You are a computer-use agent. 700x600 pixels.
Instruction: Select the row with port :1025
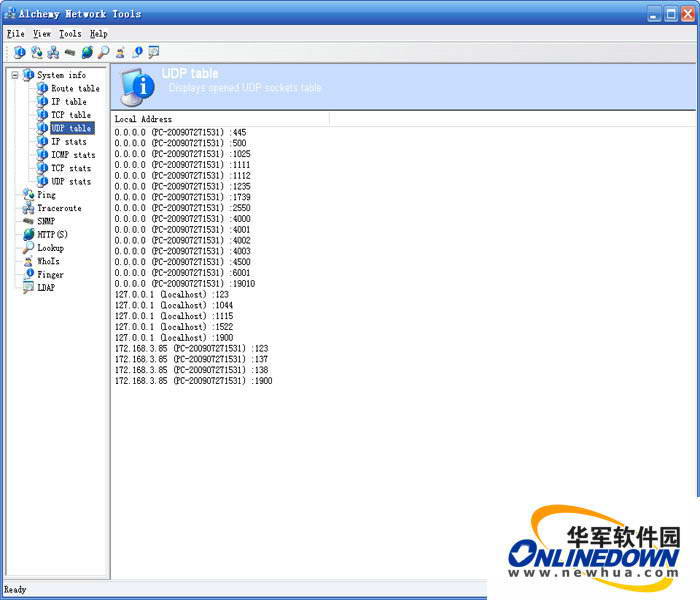pos(183,154)
